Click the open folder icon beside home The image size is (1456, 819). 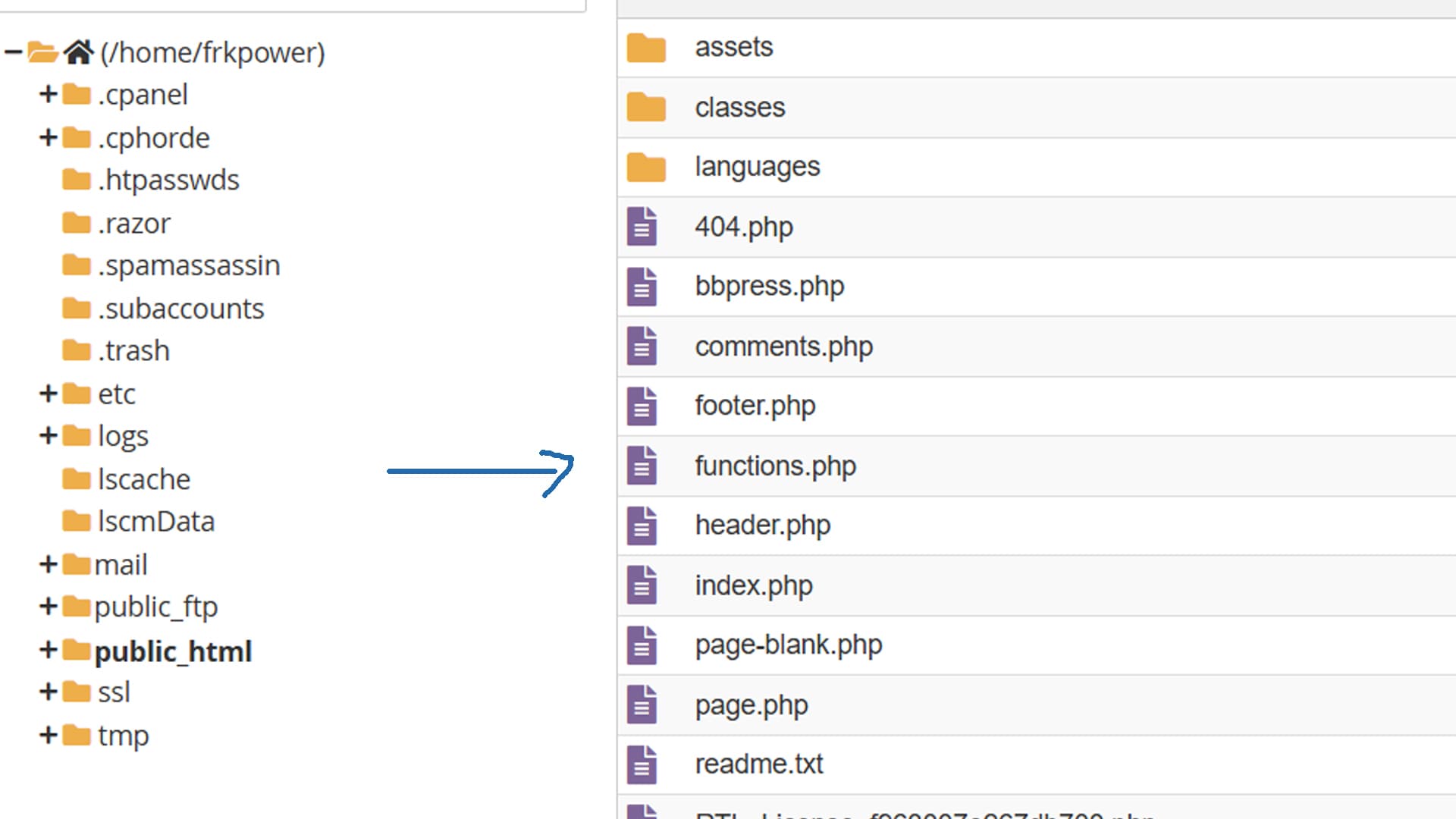tap(42, 52)
